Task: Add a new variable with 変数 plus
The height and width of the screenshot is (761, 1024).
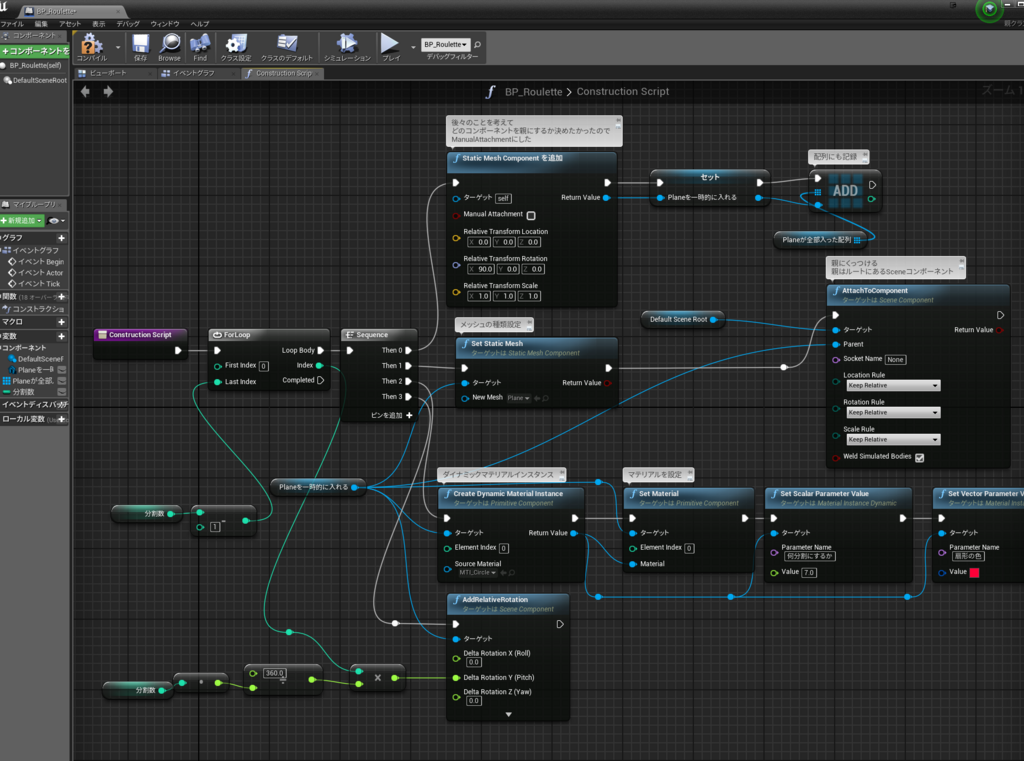Action: pos(61,336)
